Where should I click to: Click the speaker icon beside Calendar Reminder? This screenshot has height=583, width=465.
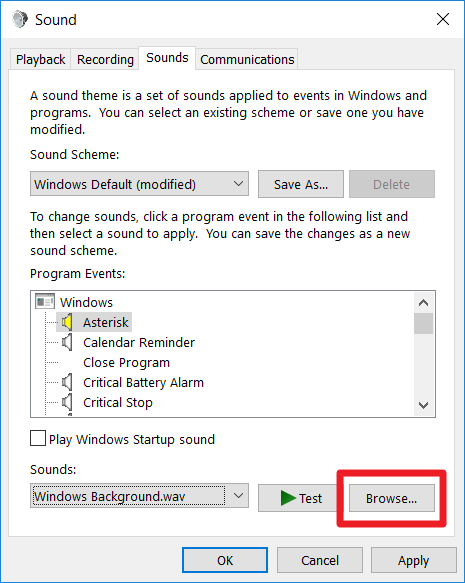67,342
